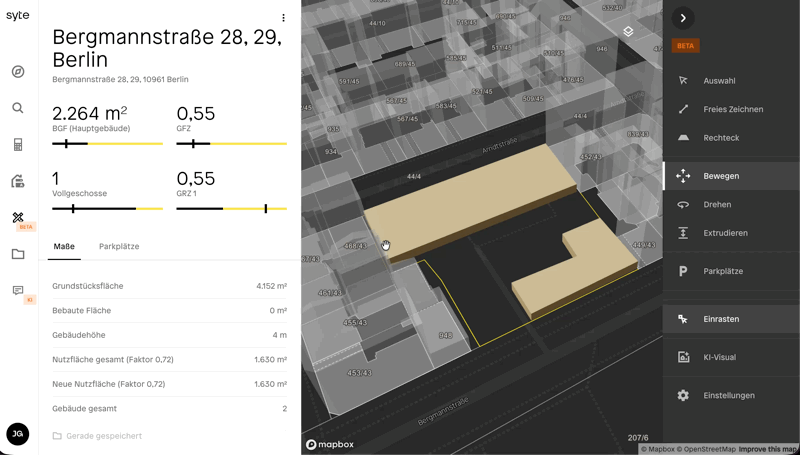Click the Vollgeschosse slider track

point(107,209)
